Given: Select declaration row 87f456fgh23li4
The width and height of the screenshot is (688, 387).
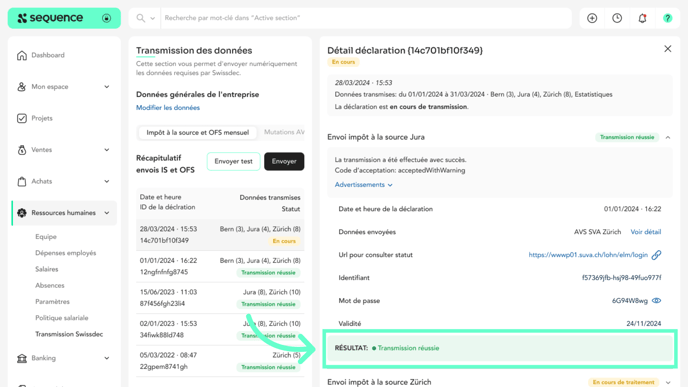Looking at the screenshot, I should coord(220,298).
